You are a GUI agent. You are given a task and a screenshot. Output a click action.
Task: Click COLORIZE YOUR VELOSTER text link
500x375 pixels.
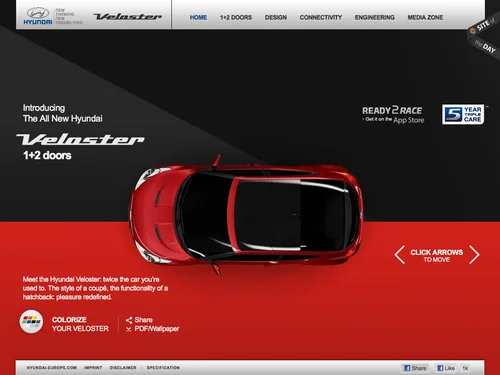pyautogui.click(x=80, y=324)
